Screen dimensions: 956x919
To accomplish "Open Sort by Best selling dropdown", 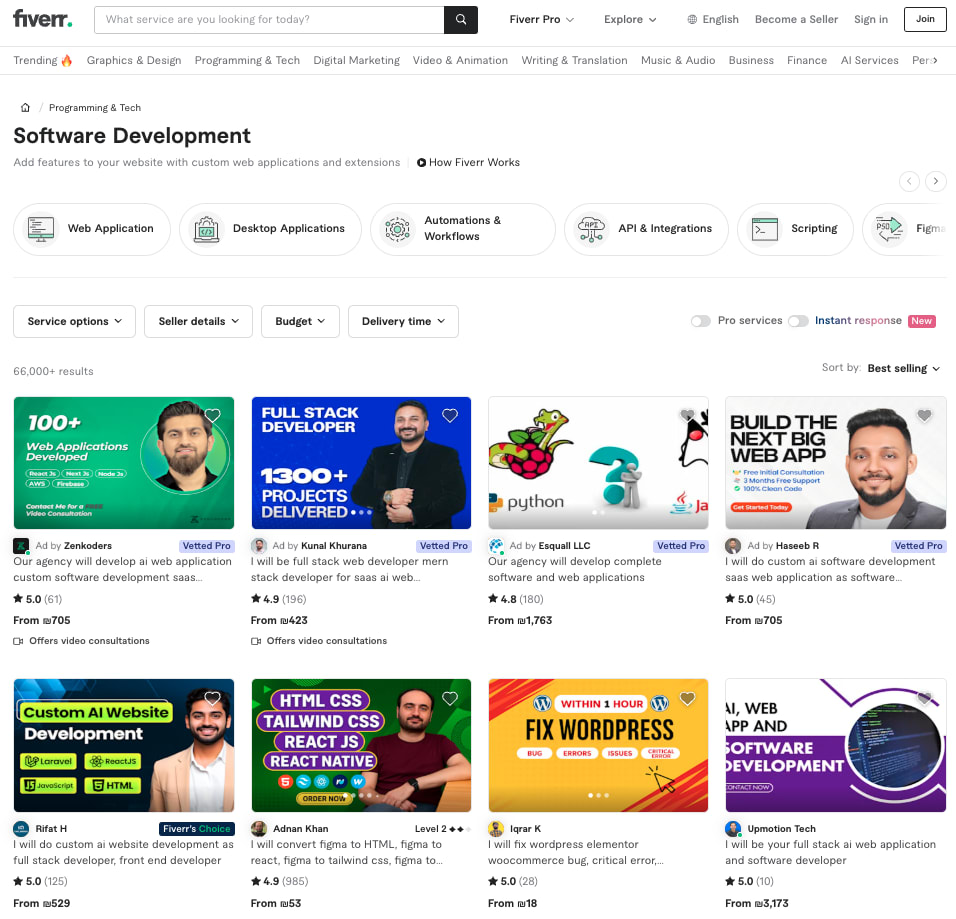I will pos(904,368).
